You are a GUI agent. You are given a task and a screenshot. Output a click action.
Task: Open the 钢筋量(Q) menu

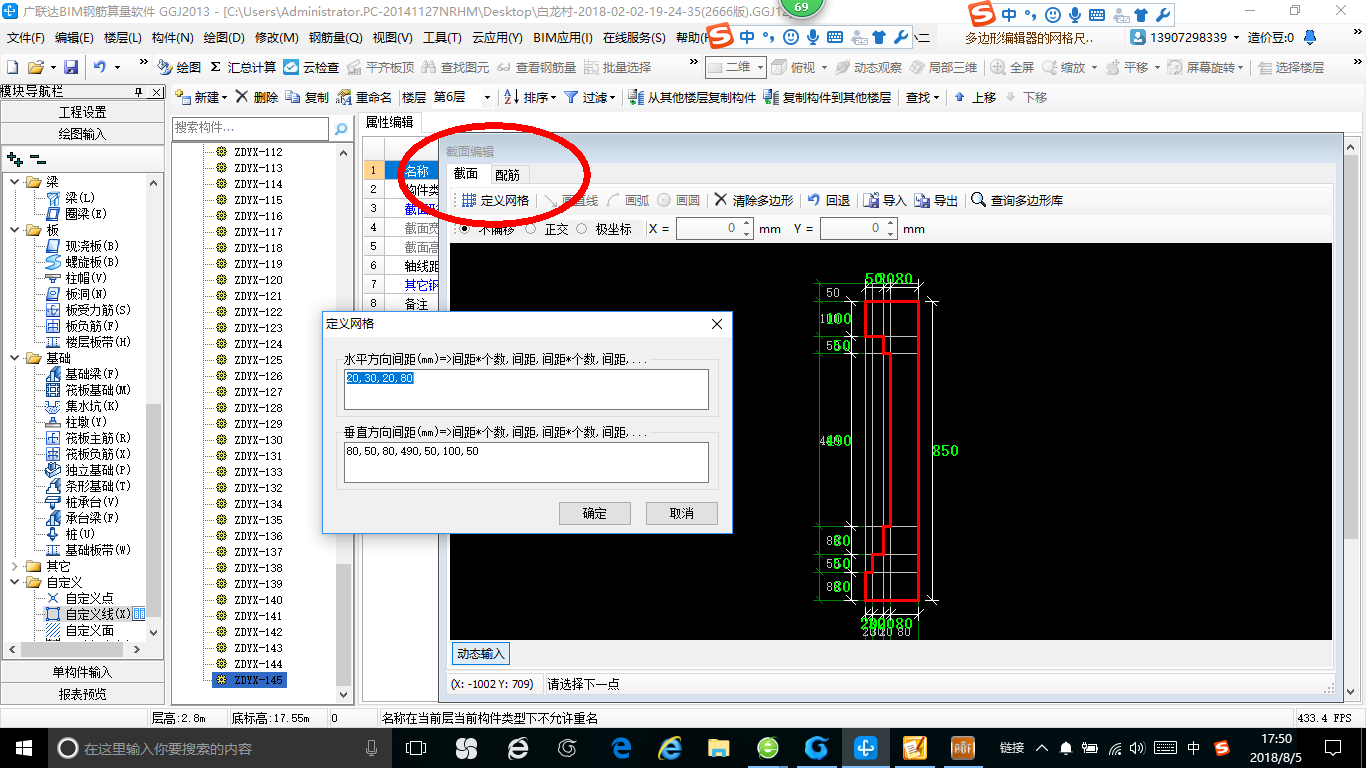click(335, 37)
